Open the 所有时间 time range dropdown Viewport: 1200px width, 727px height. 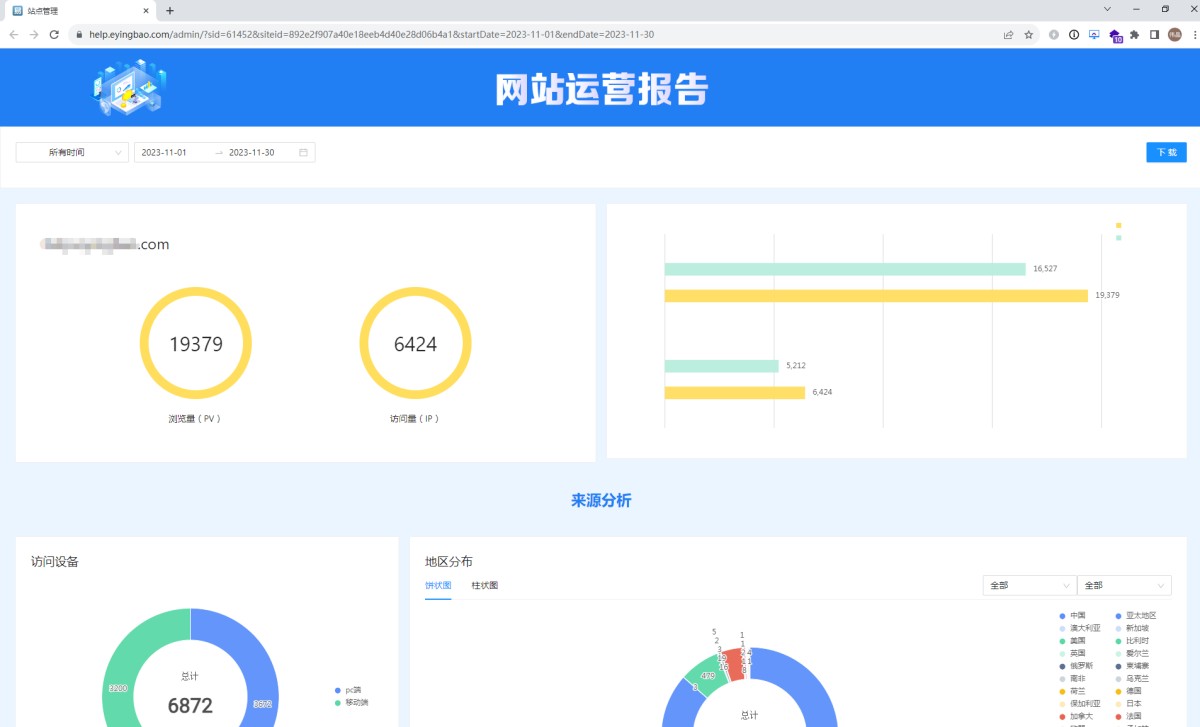point(72,152)
